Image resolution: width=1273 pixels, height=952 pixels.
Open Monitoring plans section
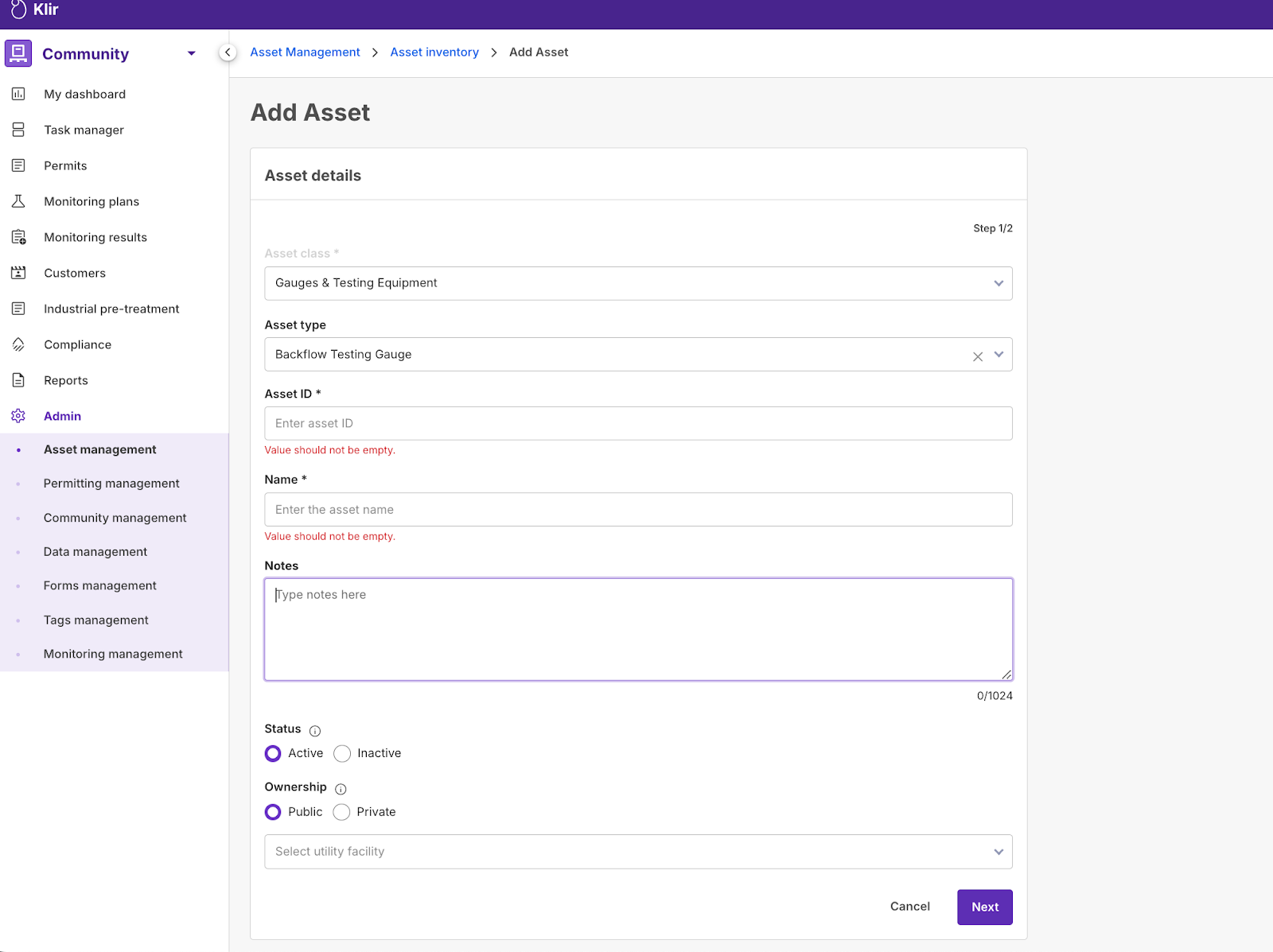91,201
